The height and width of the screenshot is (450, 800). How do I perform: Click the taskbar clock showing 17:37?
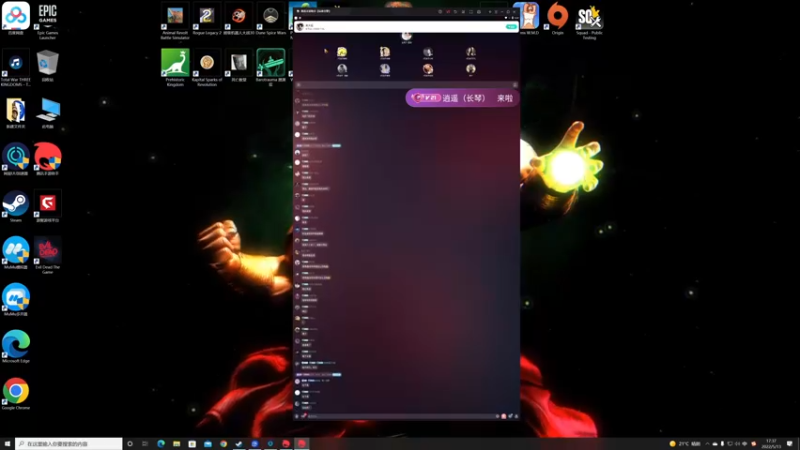click(x=771, y=443)
